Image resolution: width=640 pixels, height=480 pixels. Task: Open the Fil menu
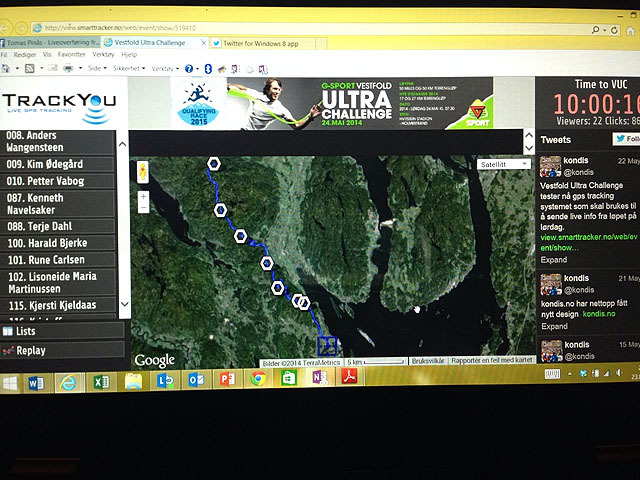(4, 54)
